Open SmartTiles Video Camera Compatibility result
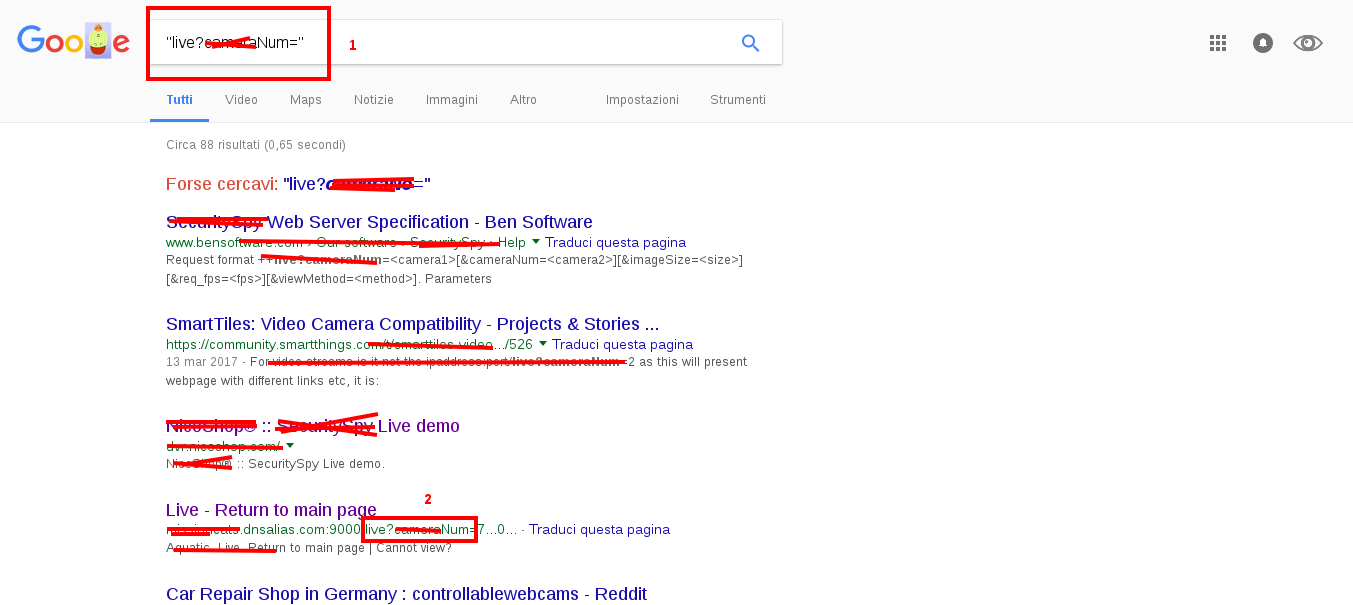This screenshot has width=1353, height=605. (412, 324)
